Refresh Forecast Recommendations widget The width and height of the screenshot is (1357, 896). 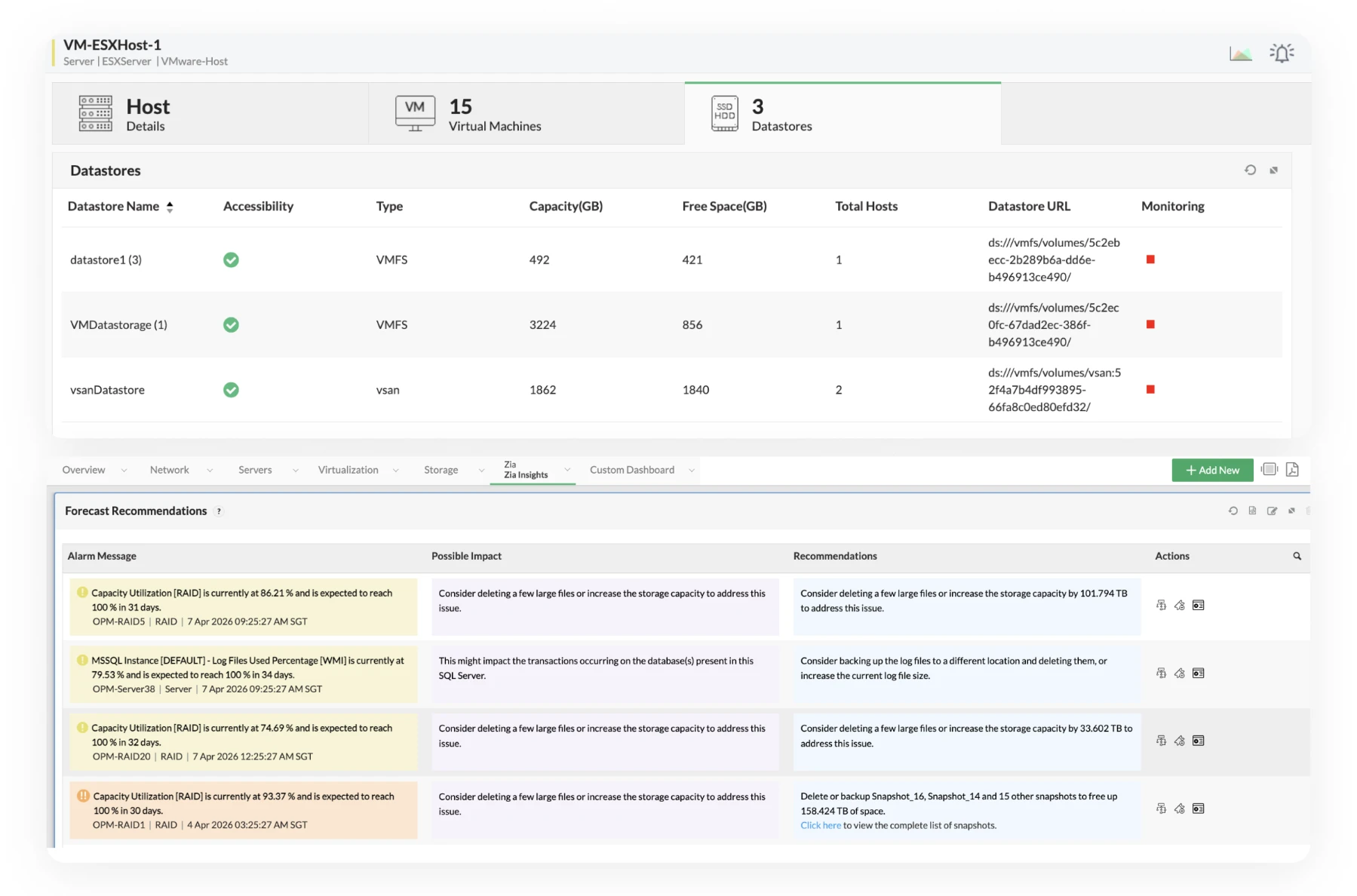(1233, 511)
